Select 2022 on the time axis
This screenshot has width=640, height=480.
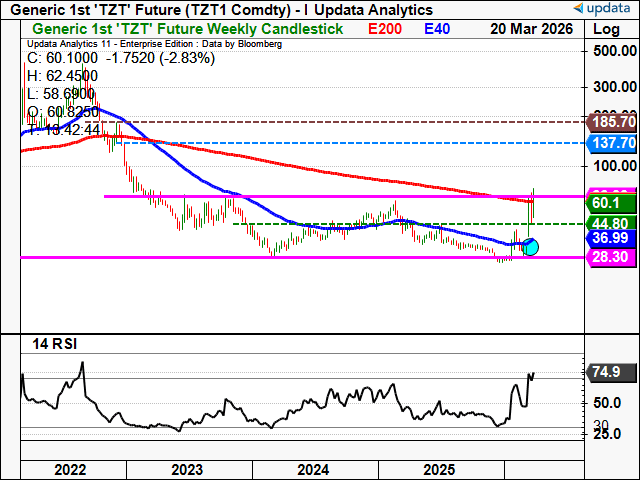point(70,468)
